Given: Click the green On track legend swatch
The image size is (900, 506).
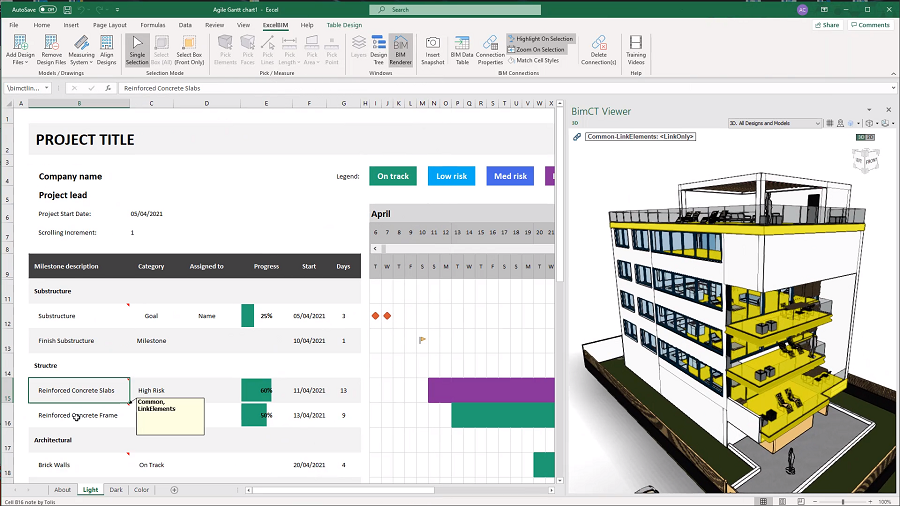Looking at the screenshot, I should [x=393, y=176].
